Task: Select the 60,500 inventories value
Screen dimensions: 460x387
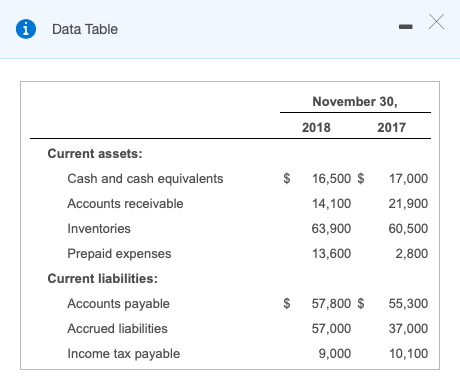Action: pyautogui.click(x=408, y=229)
